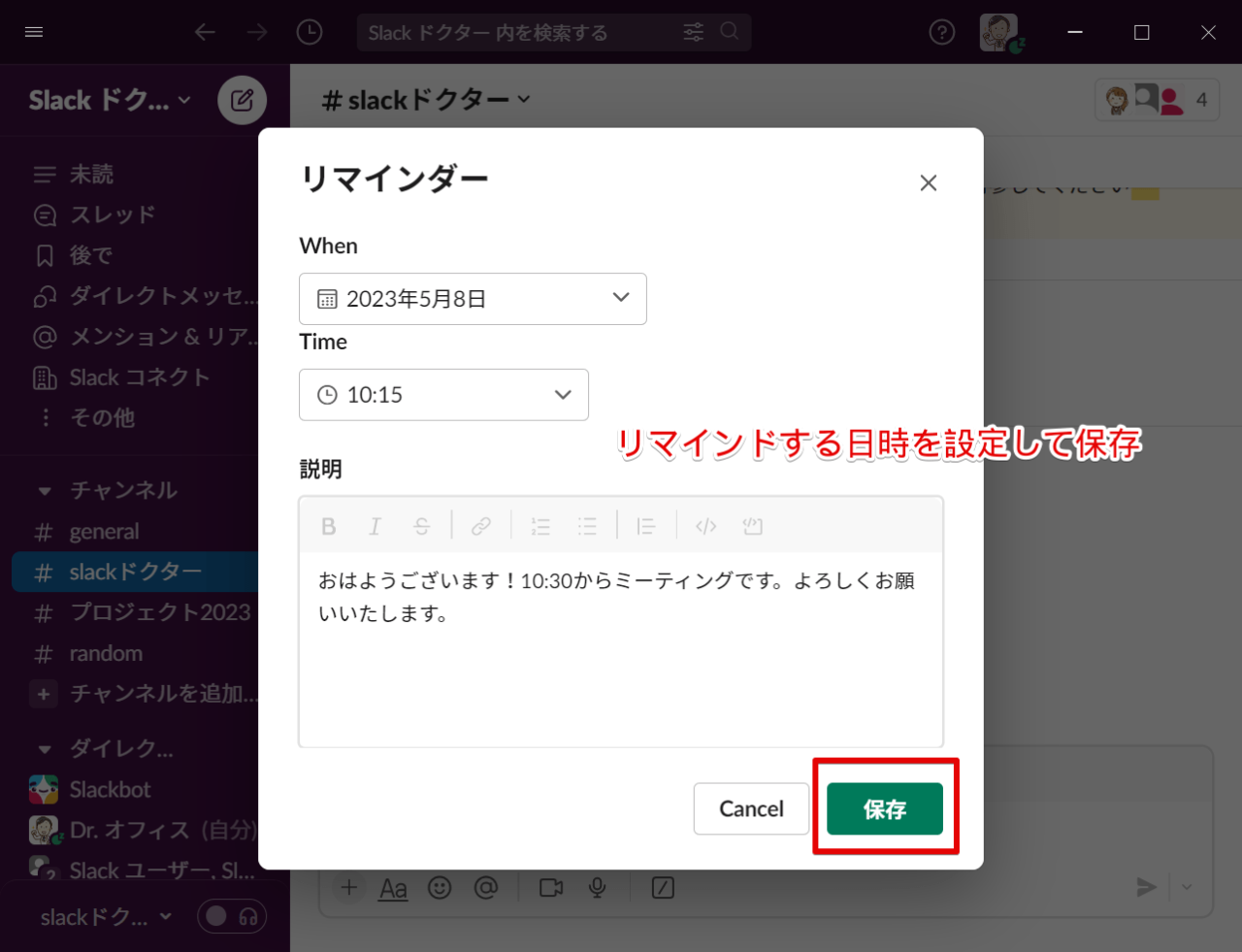This screenshot has height=952, width=1242.
Task: Open the emoji picker icon
Action: (440, 888)
